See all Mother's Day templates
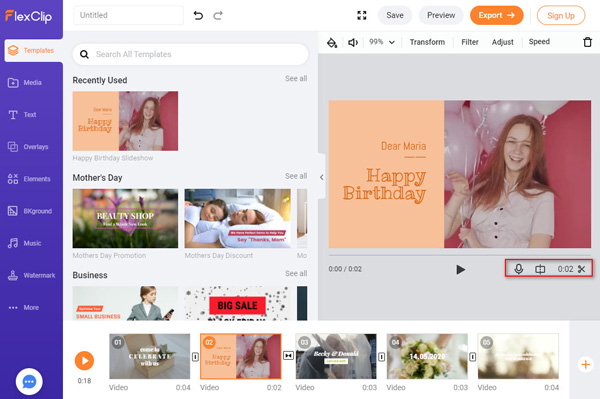The height and width of the screenshot is (399, 600). click(x=296, y=176)
